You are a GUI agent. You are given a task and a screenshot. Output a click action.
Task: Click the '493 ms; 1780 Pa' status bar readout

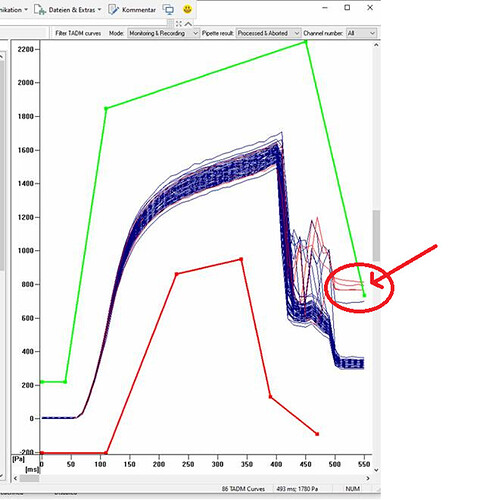[297, 489]
